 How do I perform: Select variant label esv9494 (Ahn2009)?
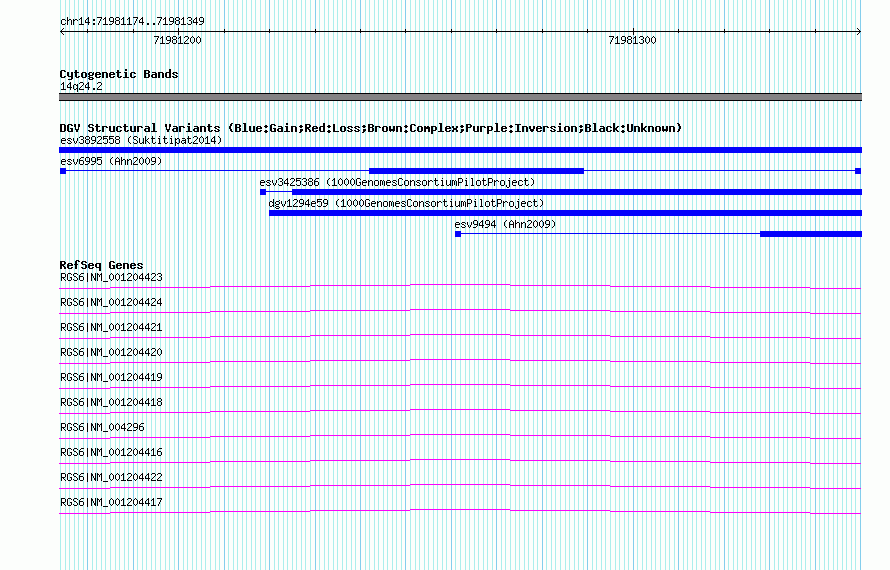click(505, 224)
